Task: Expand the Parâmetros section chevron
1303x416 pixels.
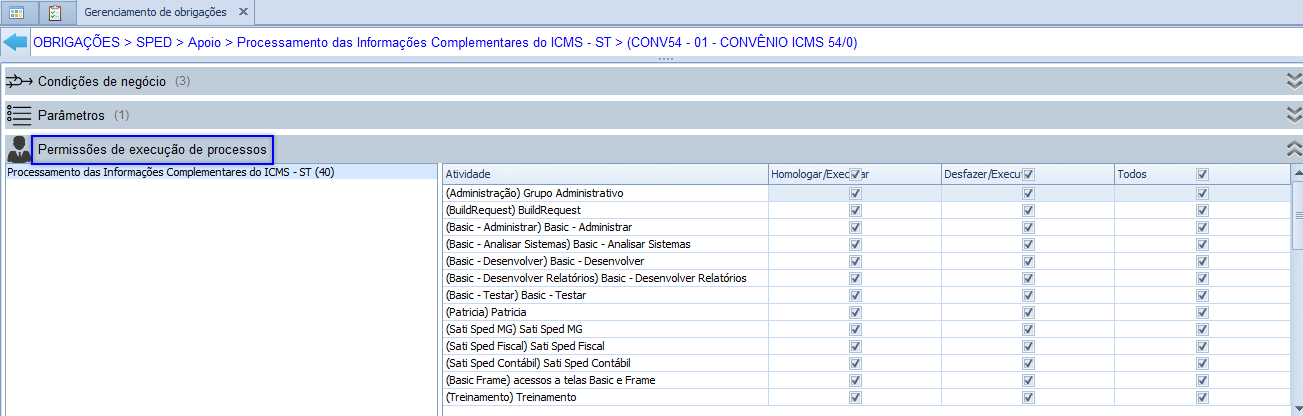Action: [1293, 115]
